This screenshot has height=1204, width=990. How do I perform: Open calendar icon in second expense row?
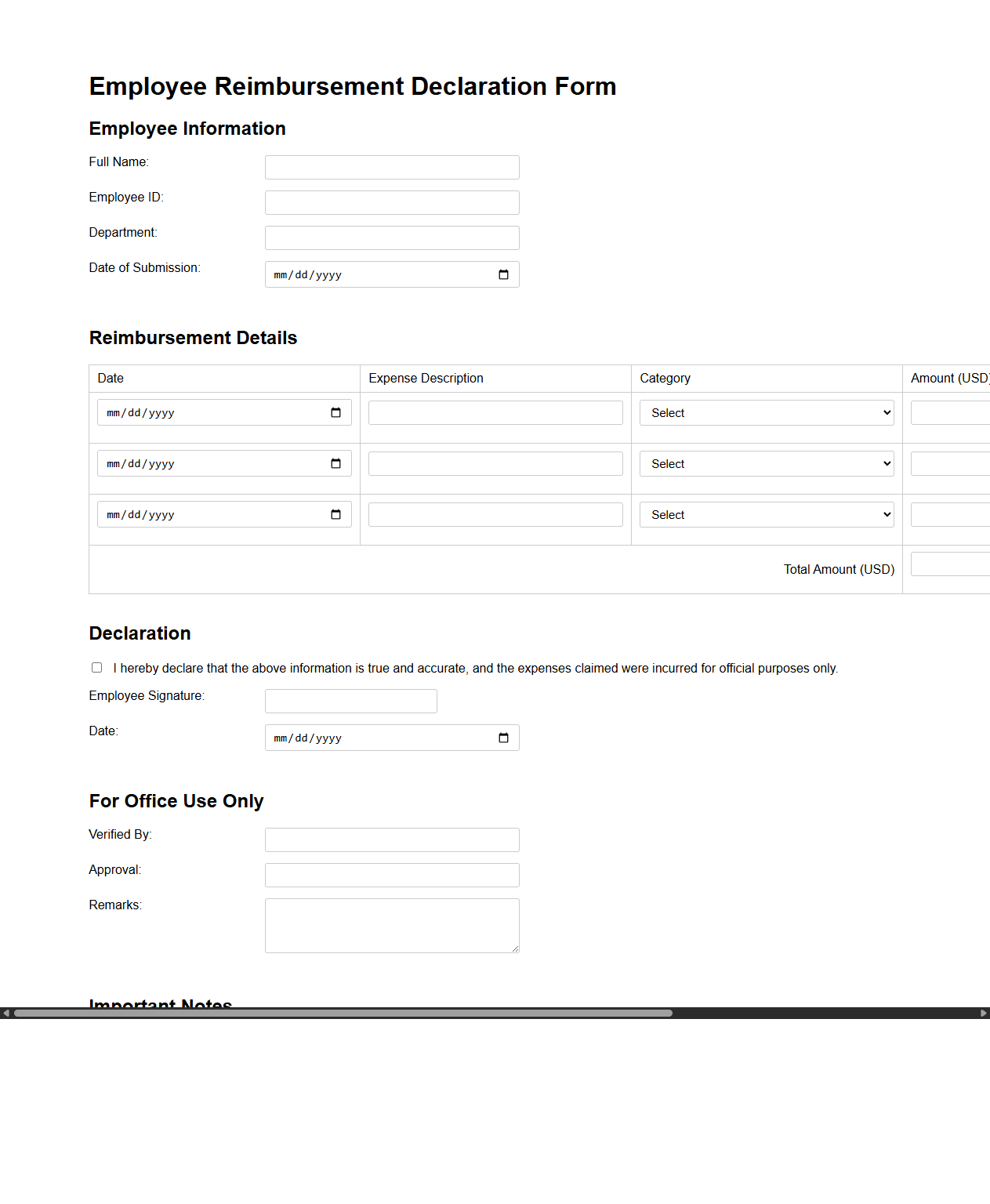point(335,464)
